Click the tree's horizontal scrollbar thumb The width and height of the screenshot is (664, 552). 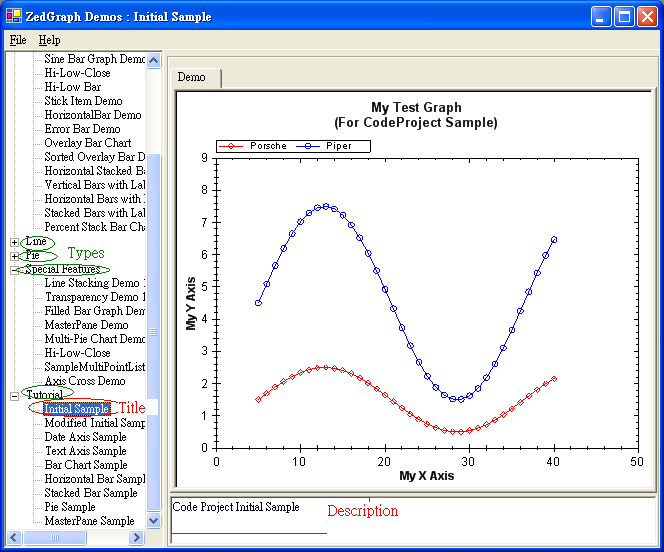55,538
